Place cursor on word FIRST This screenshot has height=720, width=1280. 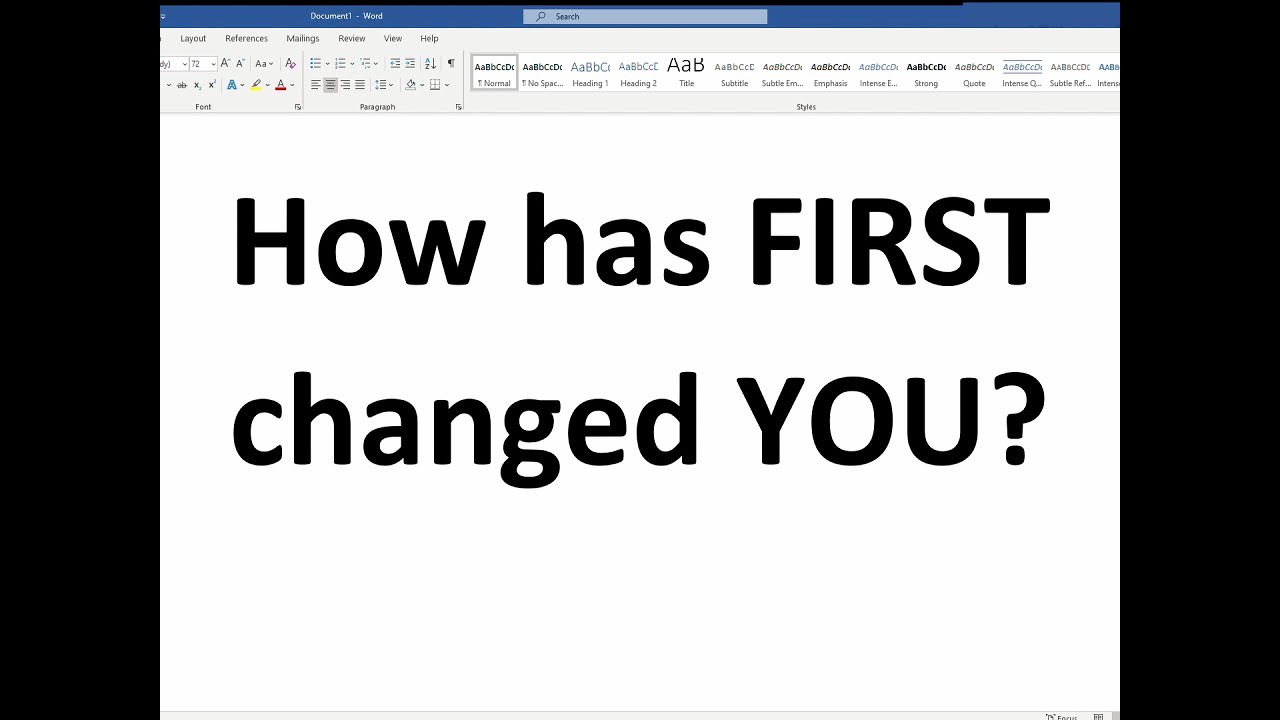(x=899, y=242)
